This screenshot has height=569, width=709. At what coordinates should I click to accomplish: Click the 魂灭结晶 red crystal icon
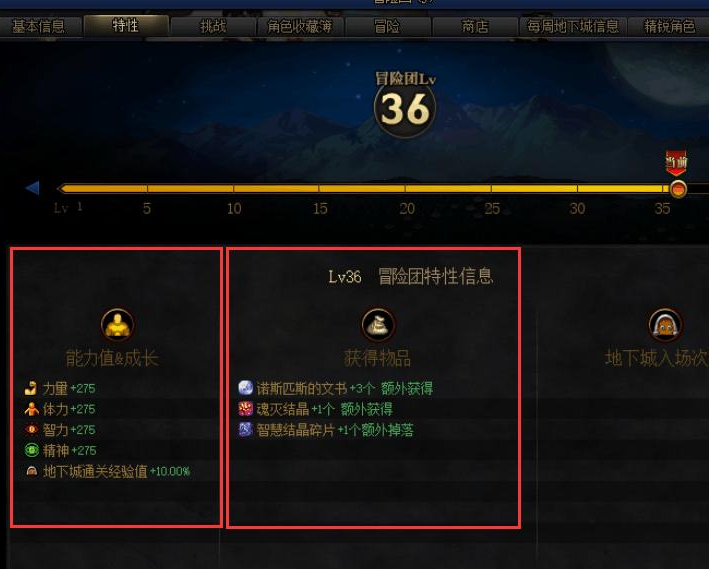pyautogui.click(x=246, y=409)
